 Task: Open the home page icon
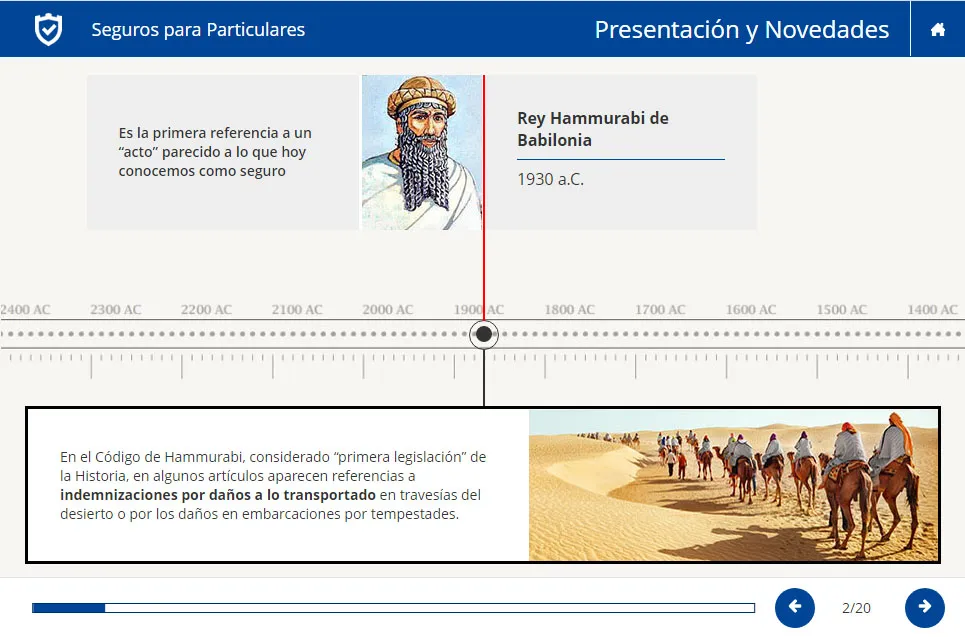(937, 29)
